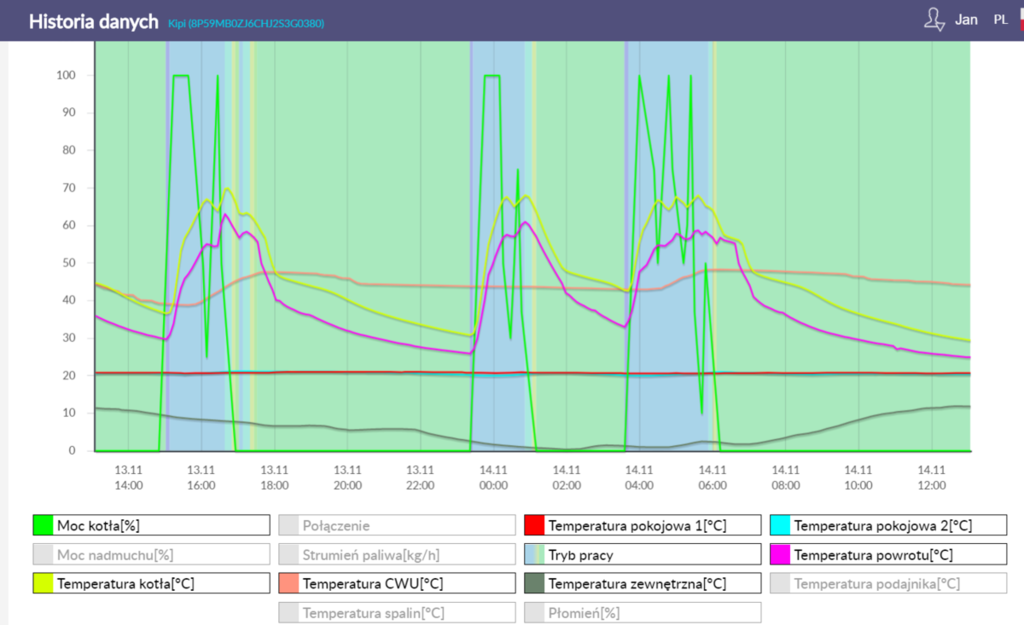
Task: Click the dark green Temperatura zewnętrzna swatch
Action: pyautogui.click(x=534, y=583)
